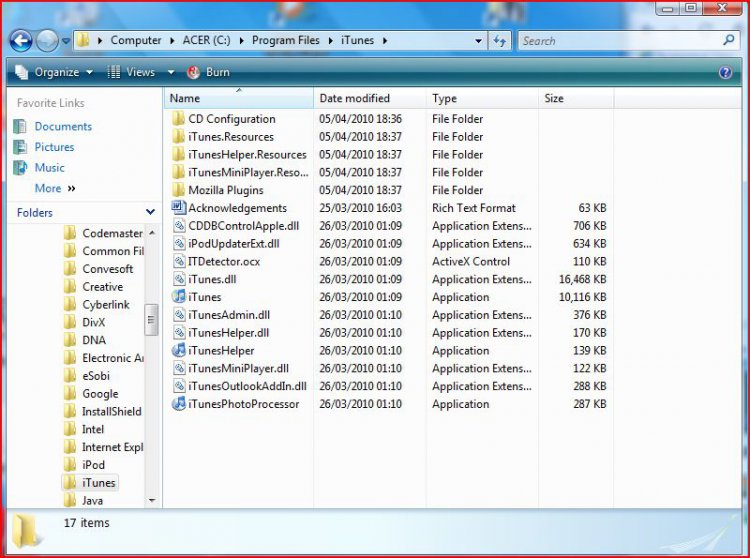Select the iTunesHelper application icon

pyautogui.click(x=178, y=350)
